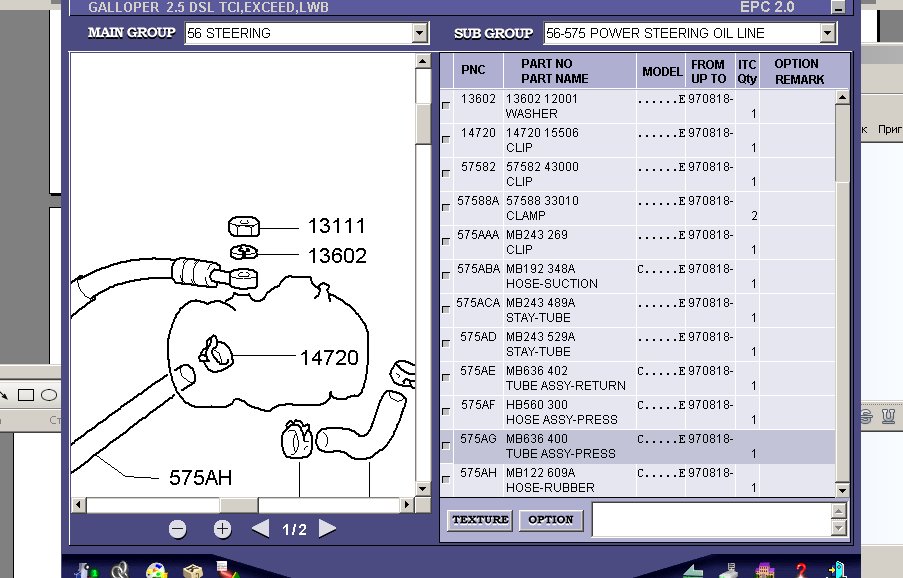This screenshot has width=903, height=578.
Task: Click the MODEL column header
Action: (x=661, y=71)
